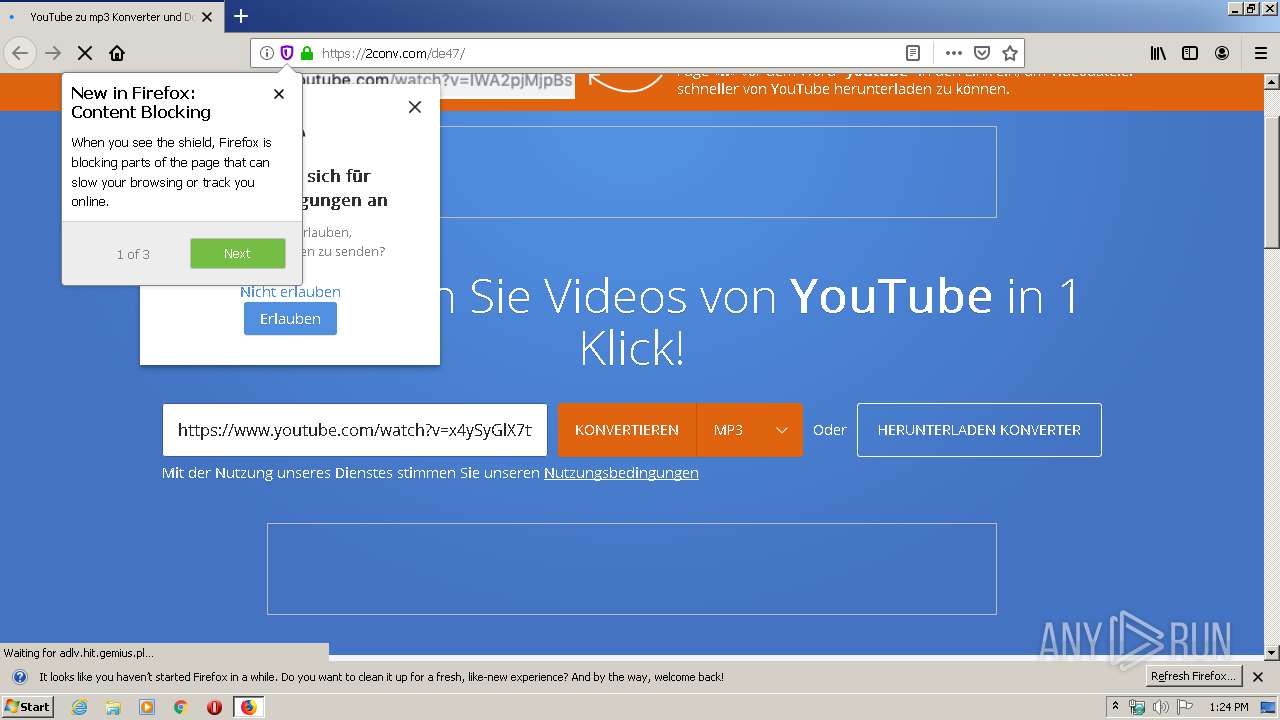The image size is (1280, 720).
Task: Click the green secure connection padlock
Action: point(307,53)
